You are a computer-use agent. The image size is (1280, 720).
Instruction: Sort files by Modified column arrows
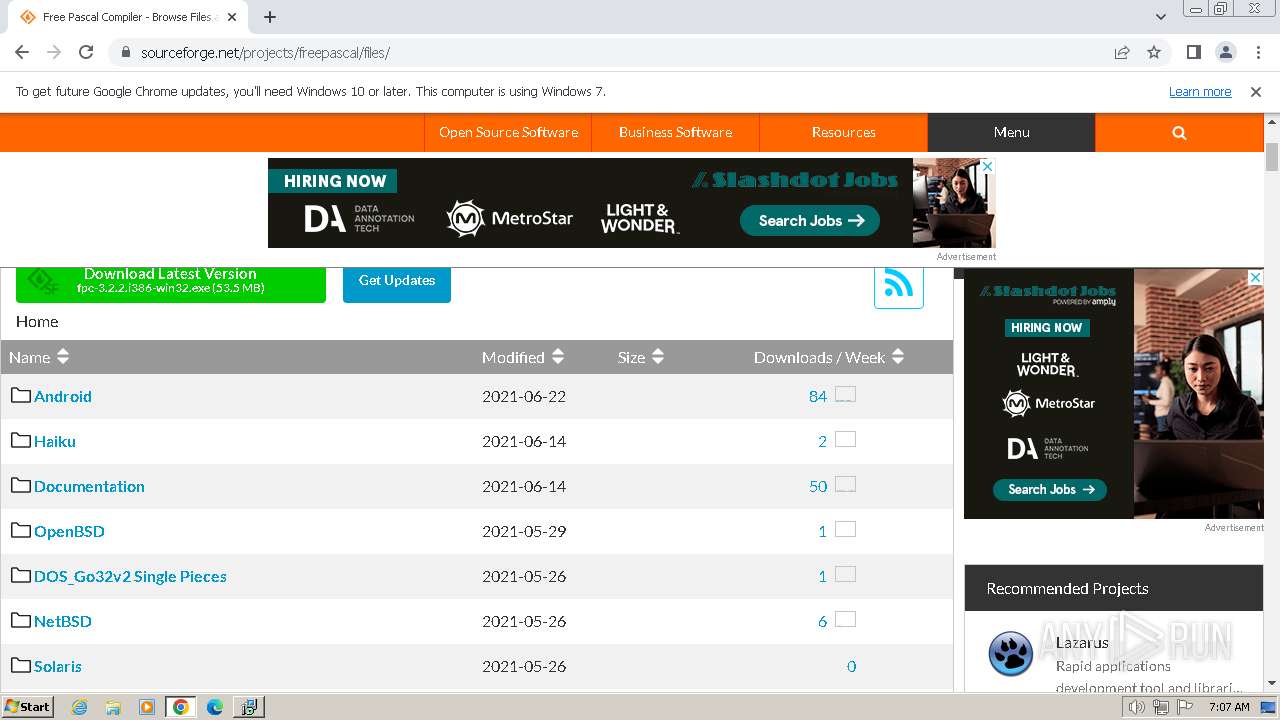[x=558, y=357]
